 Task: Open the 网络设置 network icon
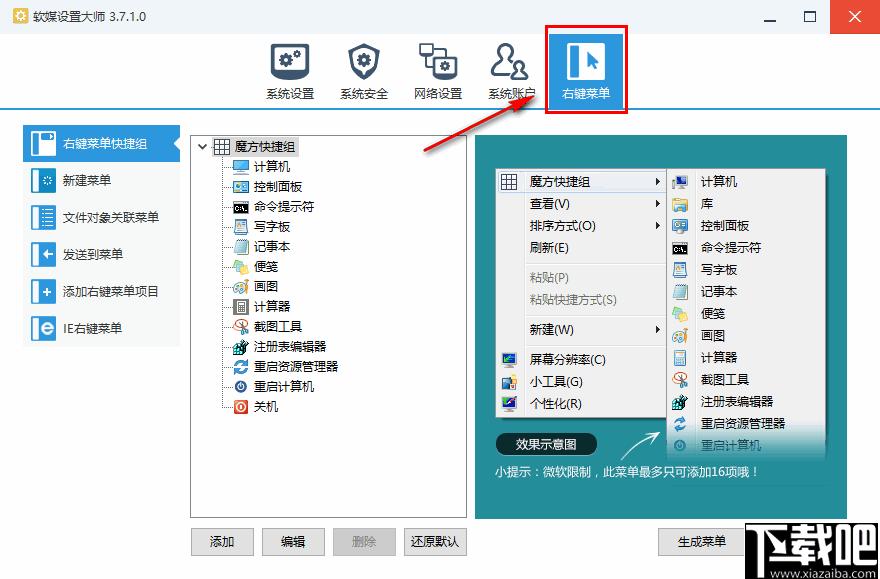click(438, 61)
